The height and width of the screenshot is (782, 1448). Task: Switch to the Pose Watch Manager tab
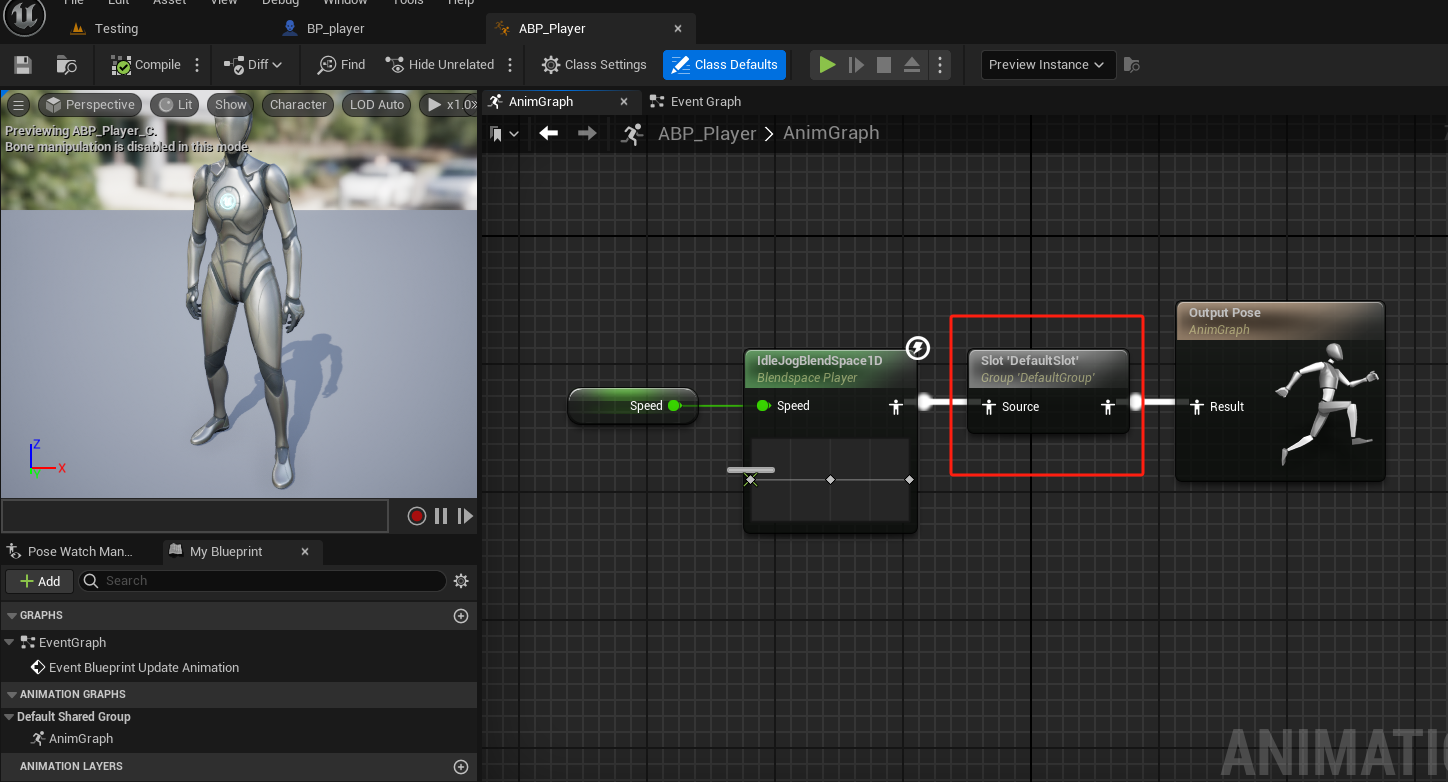coord(70,551)
